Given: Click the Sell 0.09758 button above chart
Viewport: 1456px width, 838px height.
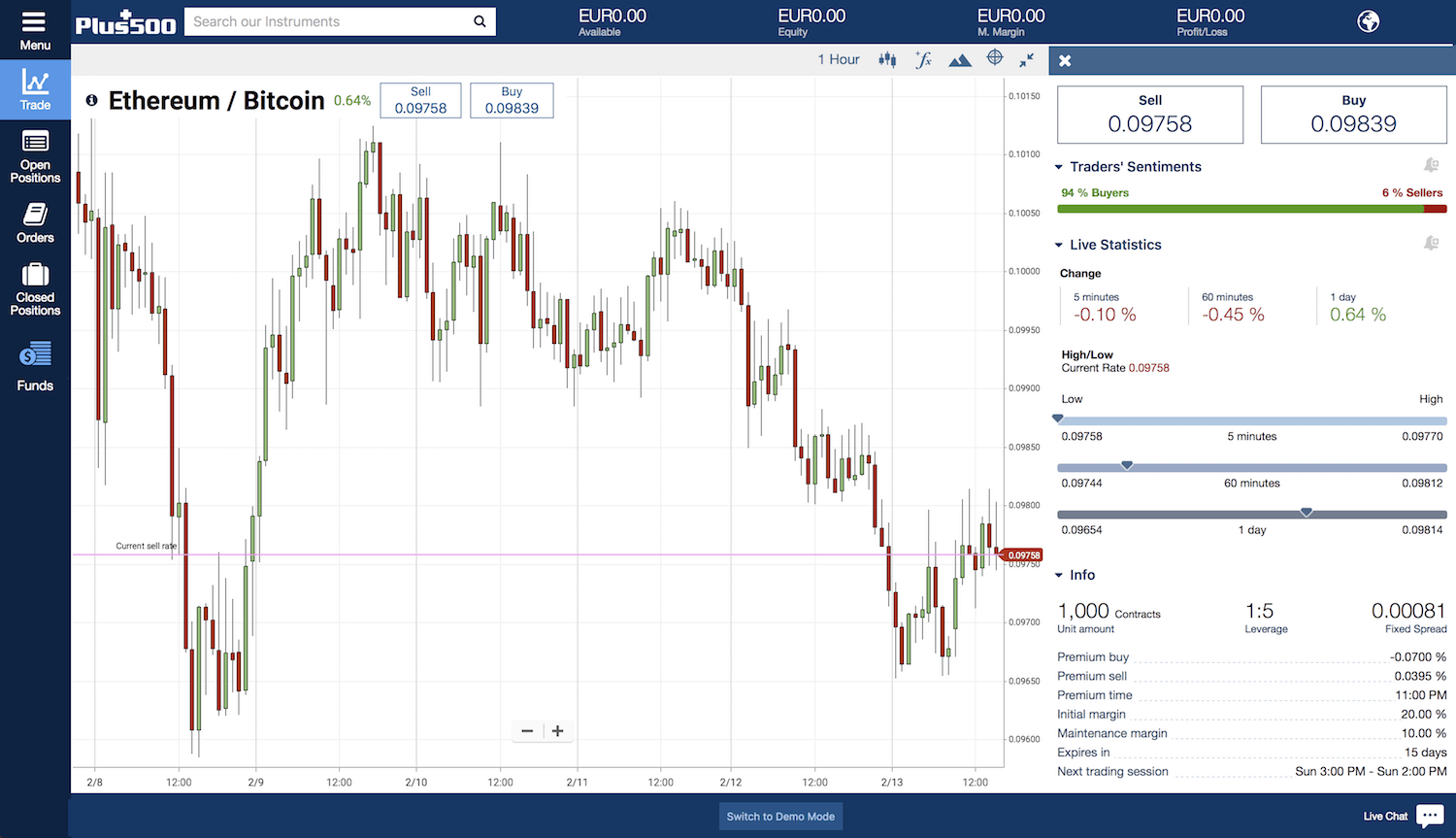Looking at the screenshot, I should tap(420, 100).
